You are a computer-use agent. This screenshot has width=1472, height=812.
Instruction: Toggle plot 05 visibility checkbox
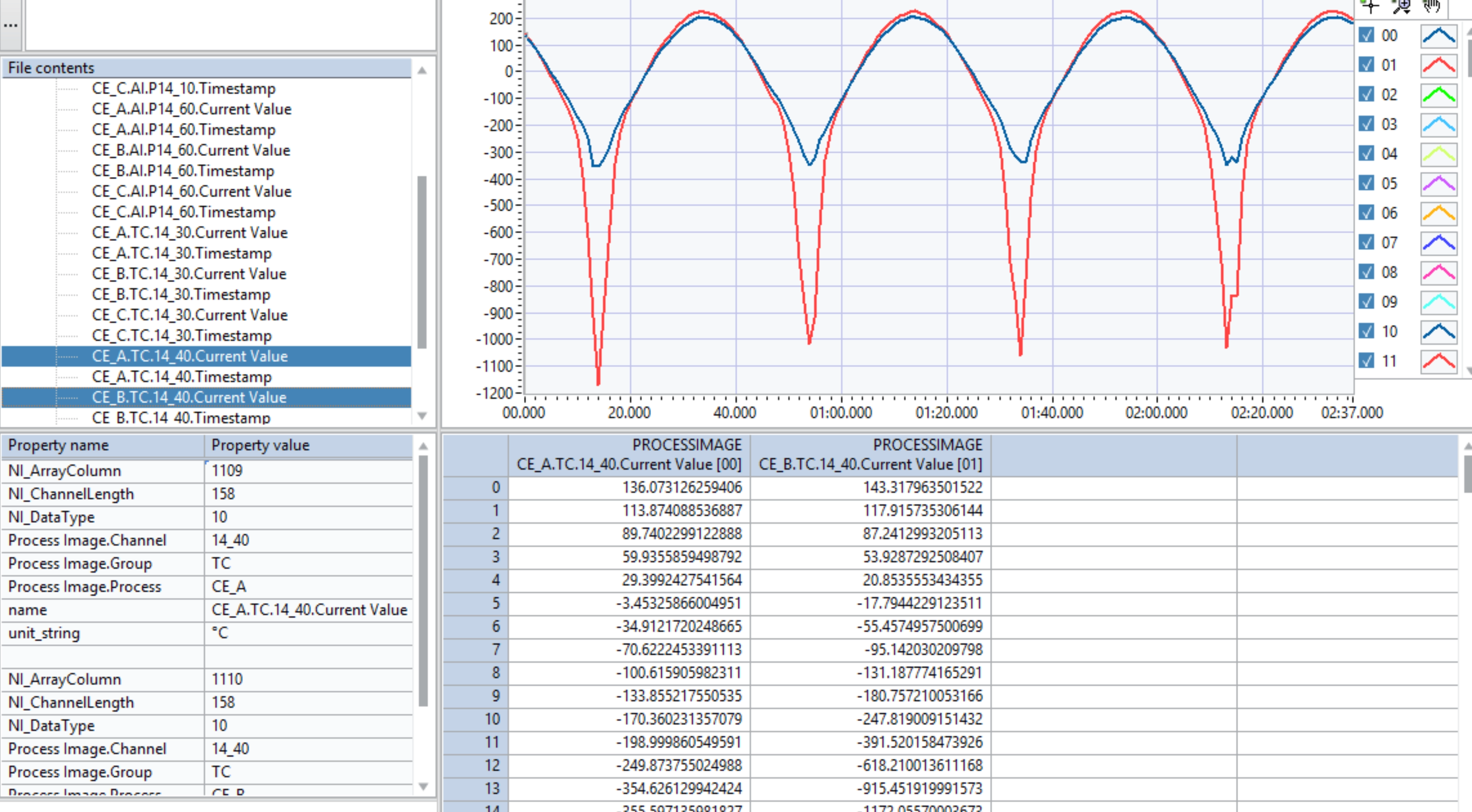tap(1366, 184)
